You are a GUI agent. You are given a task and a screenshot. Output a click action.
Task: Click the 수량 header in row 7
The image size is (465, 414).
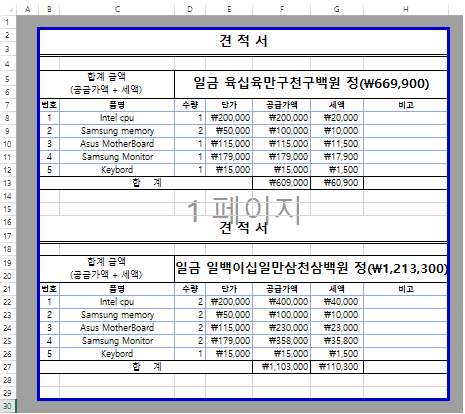(x=190, y=105)
